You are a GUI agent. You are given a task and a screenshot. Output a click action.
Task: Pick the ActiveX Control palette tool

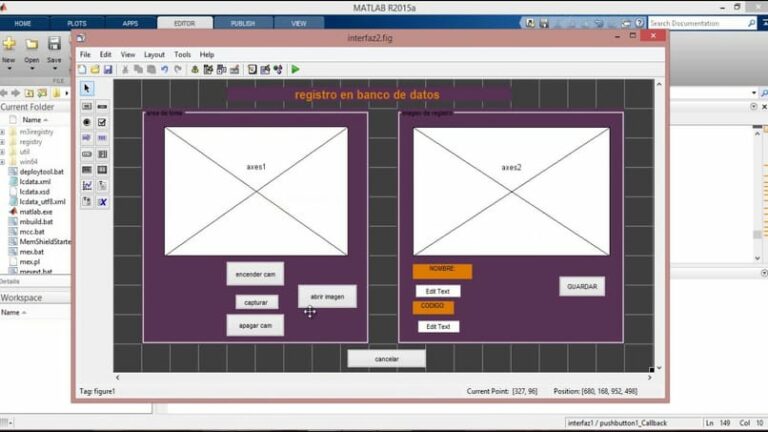102,201
